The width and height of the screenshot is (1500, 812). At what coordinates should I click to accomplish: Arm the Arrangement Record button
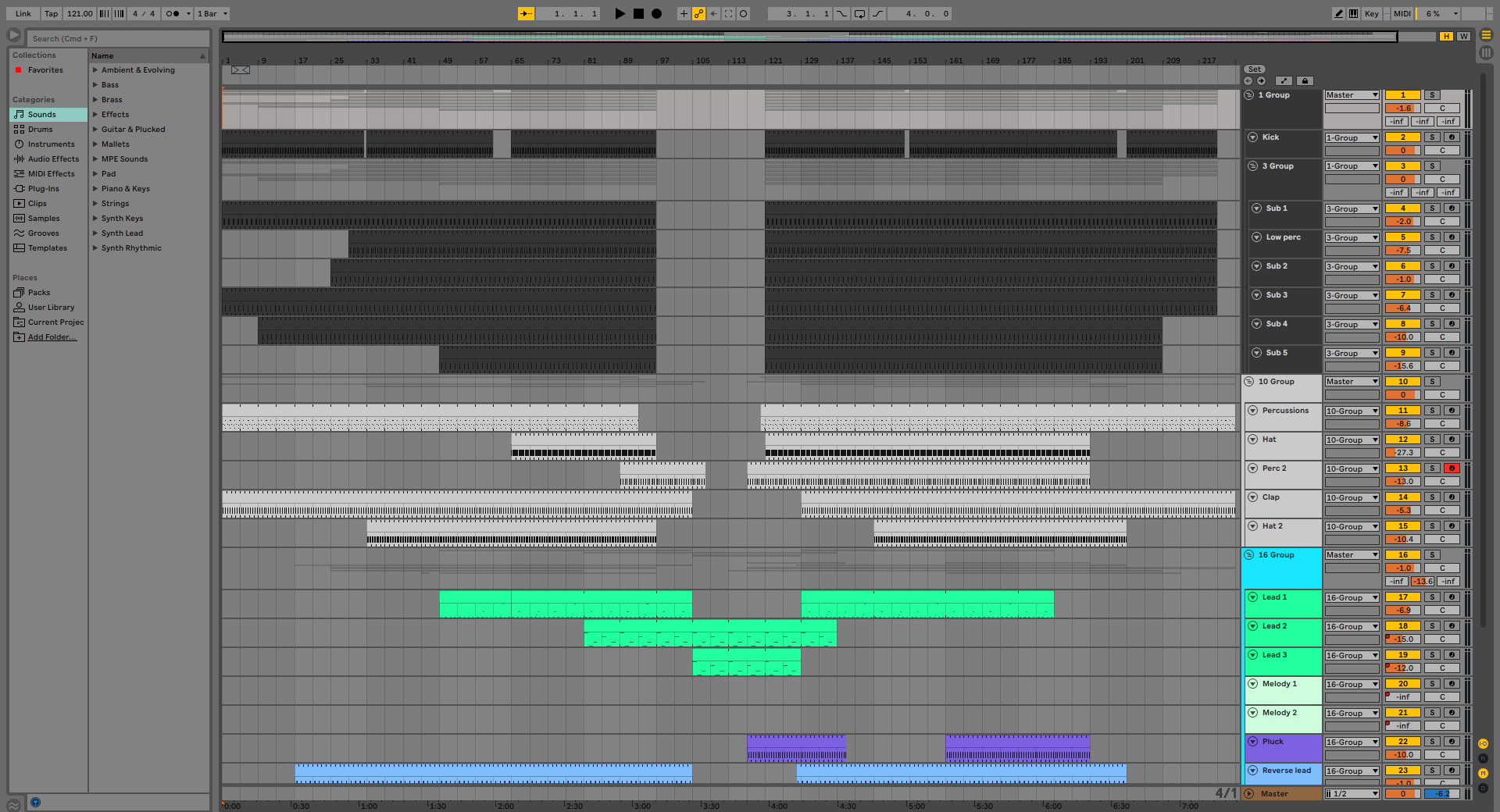point(657,13)
